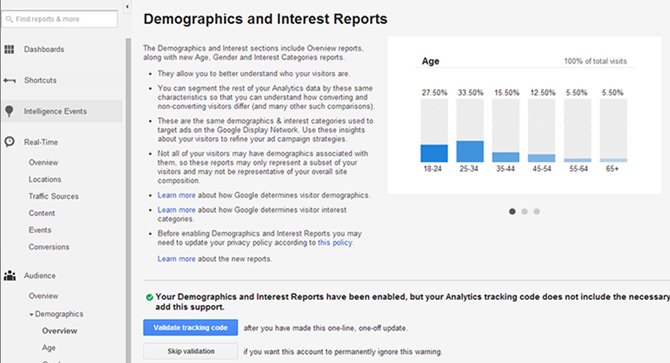Click the 33.50% value label
Viewport: 670px width, 363px height.
point(470,93)
